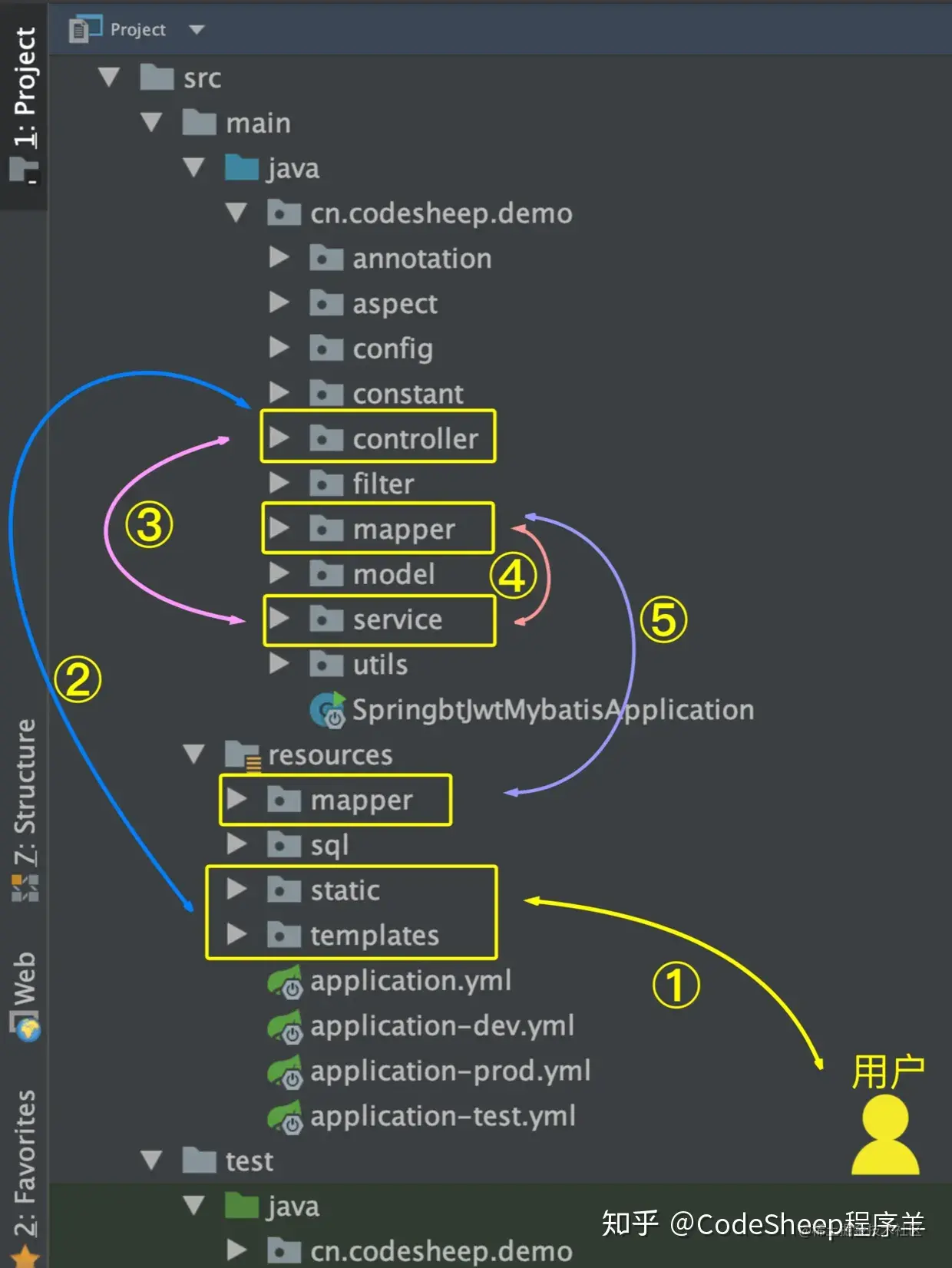
Task: Click the application-dev.yml file icon
Action: coord(285,1027)
